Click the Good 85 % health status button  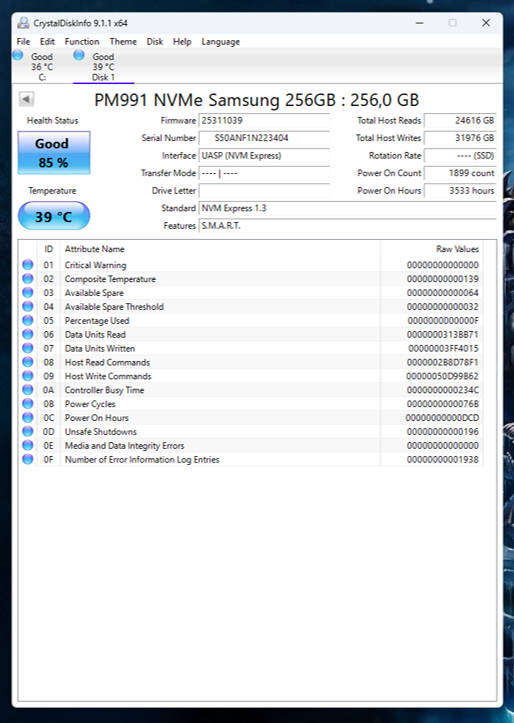click(x=54, y=153)
